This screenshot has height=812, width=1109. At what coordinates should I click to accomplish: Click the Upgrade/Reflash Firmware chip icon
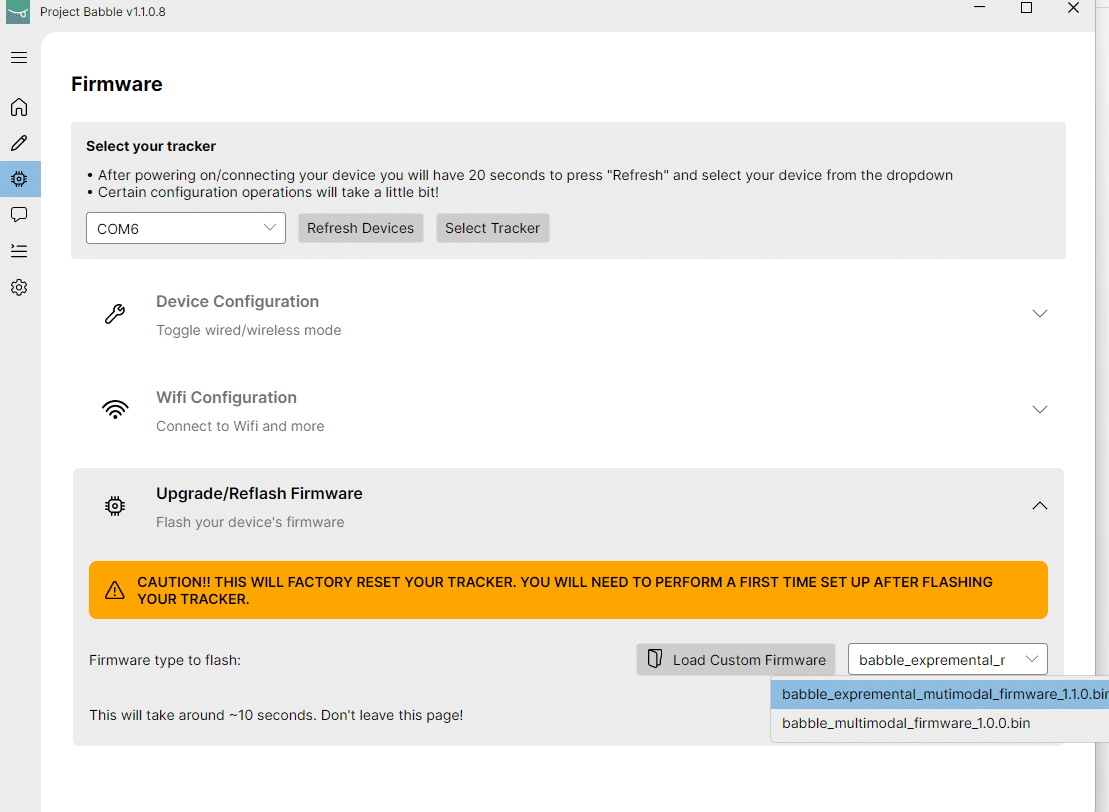[115, 506]
